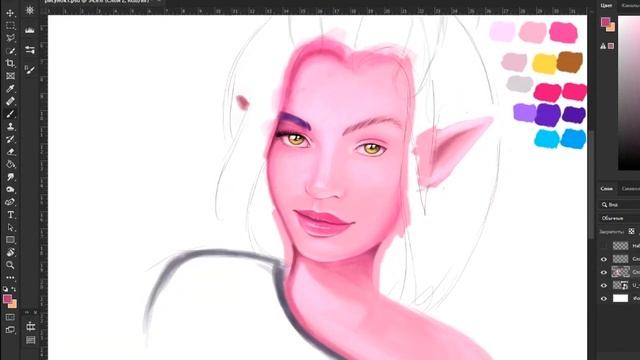Switch to the tab beside Слои
This screenshot has width=640, height=360.
(630, 189)
